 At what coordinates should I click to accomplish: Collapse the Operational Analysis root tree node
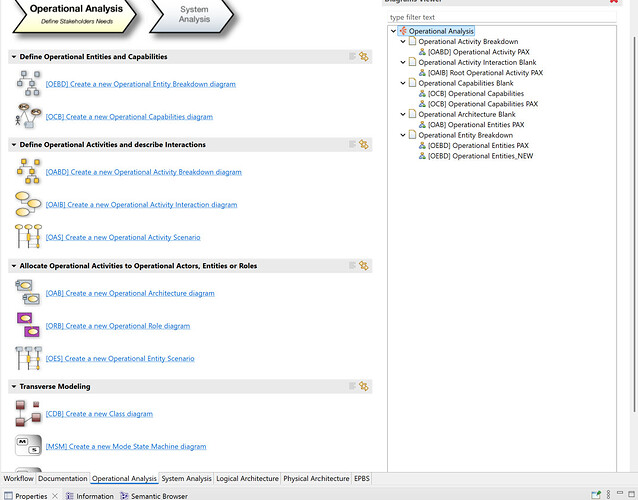393,31
